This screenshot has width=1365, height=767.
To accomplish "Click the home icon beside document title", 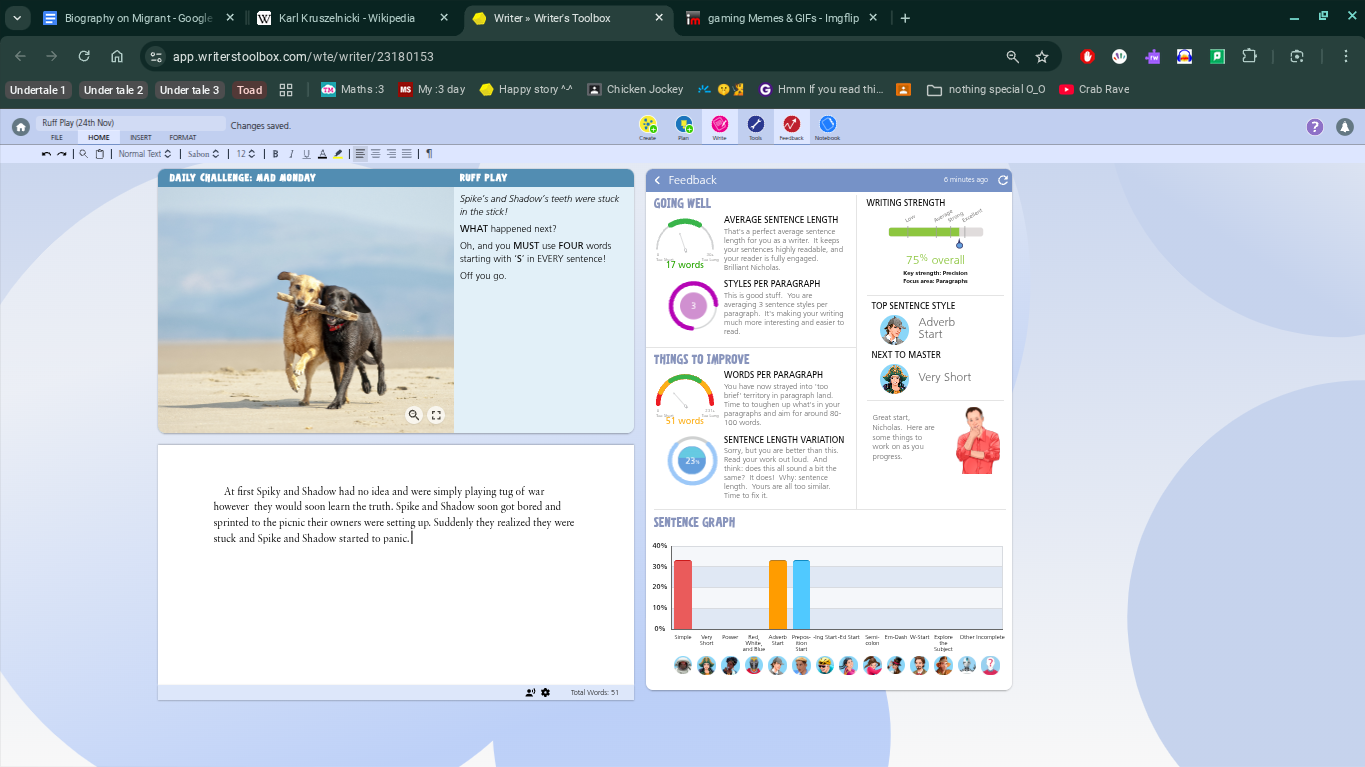I will (x=20, y=127).
